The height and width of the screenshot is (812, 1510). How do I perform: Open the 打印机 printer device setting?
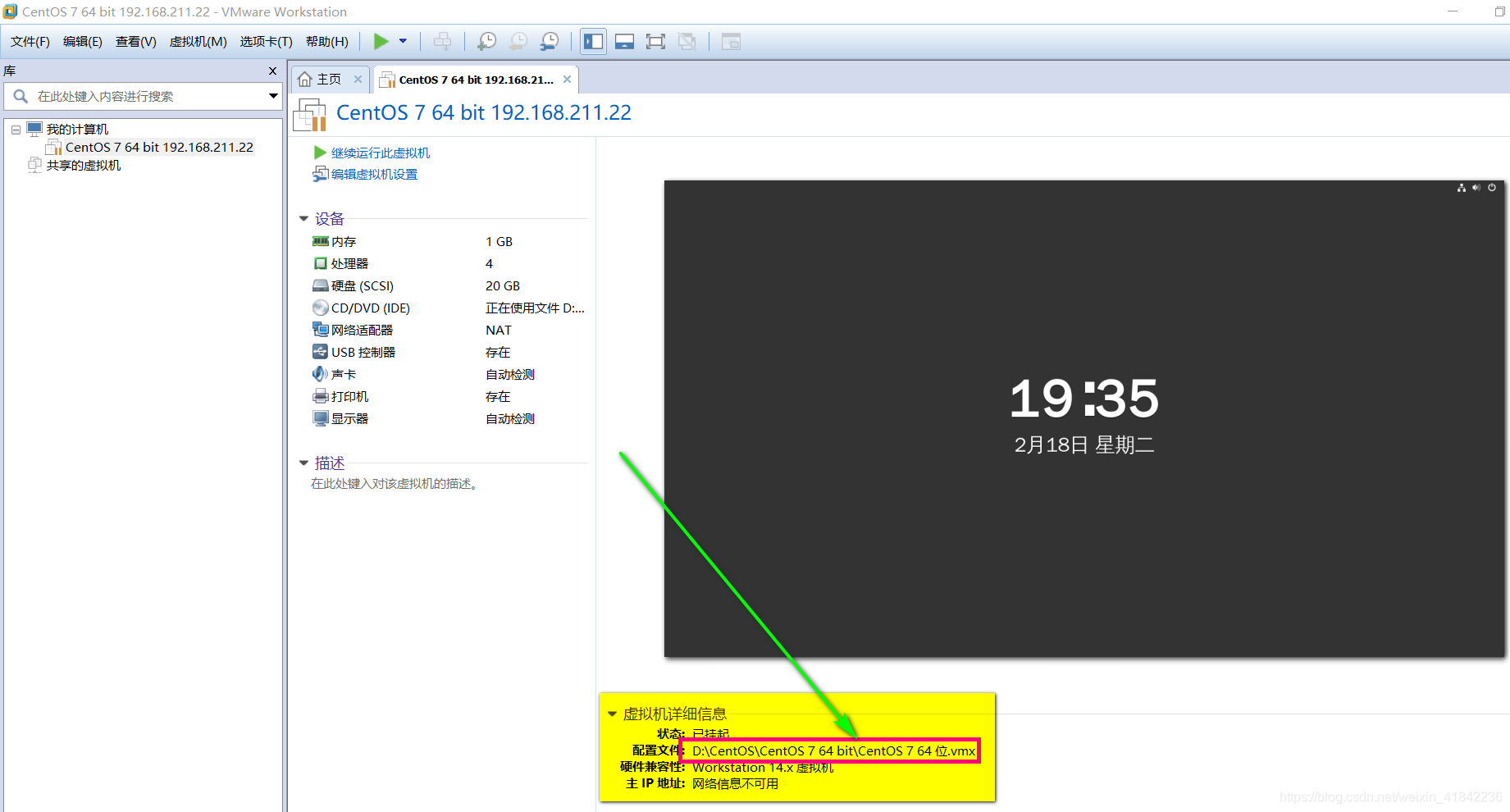349,396
